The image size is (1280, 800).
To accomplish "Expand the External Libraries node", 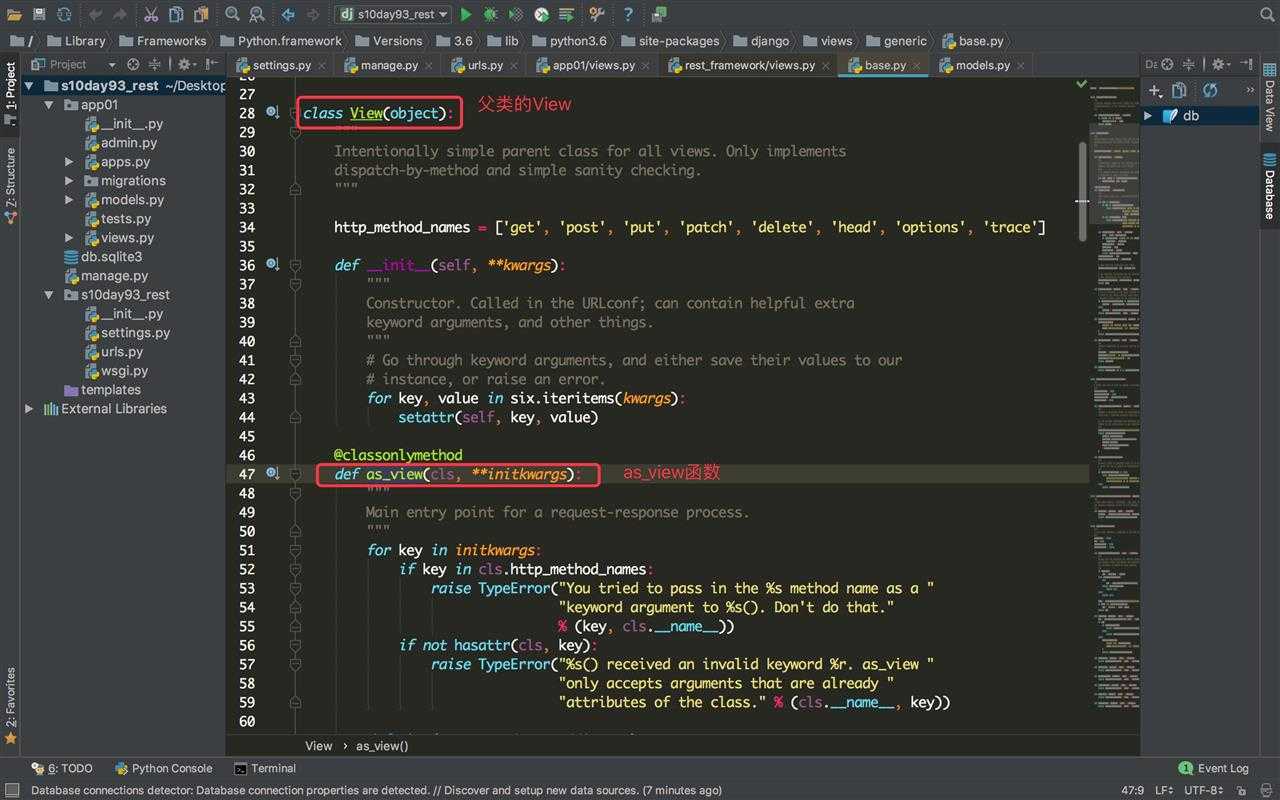I will [29, 409].
